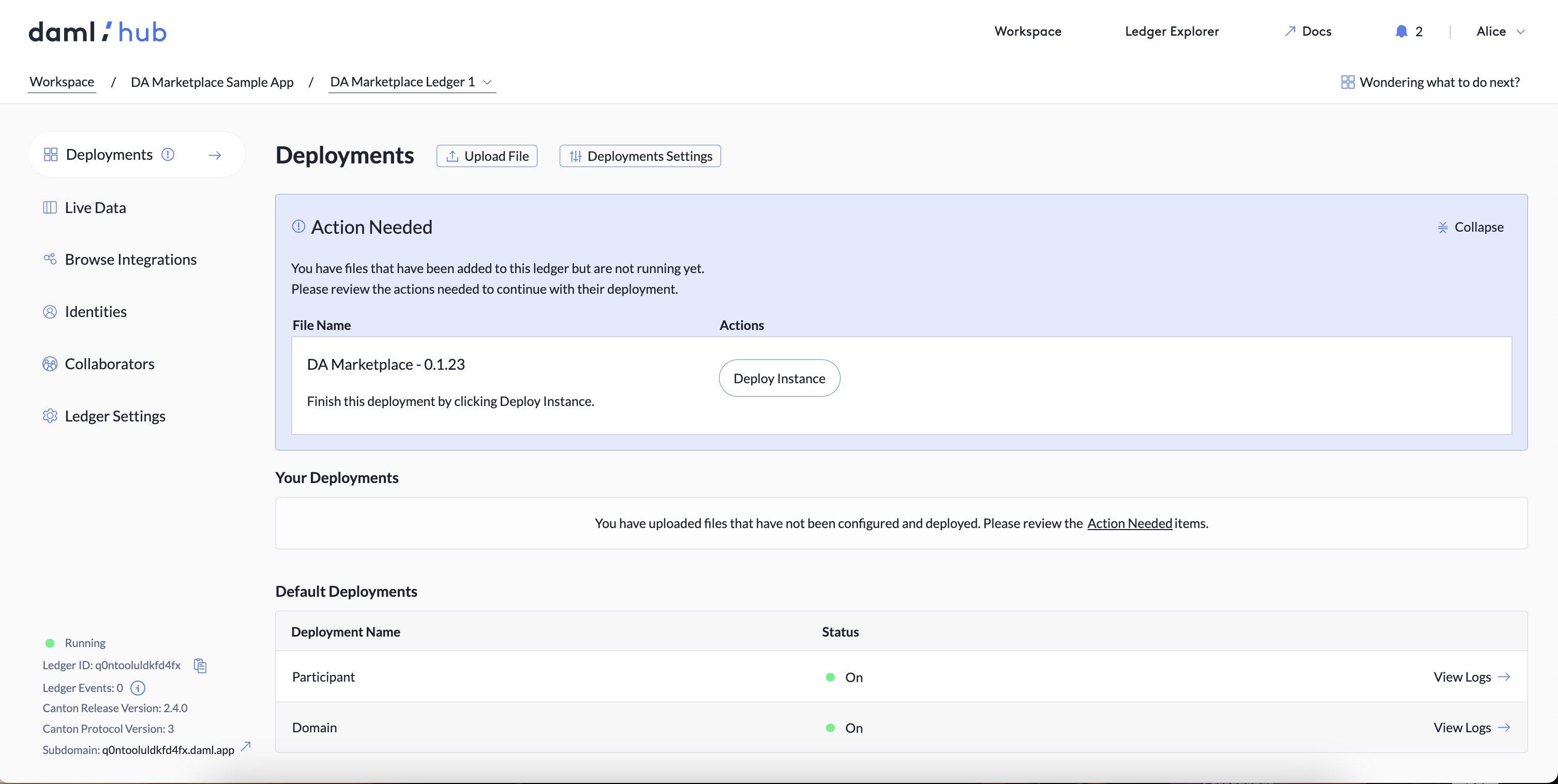Open Ledger Settings via the gear icon
This screenshot has height=784, width=1558.
coord(50,416)
